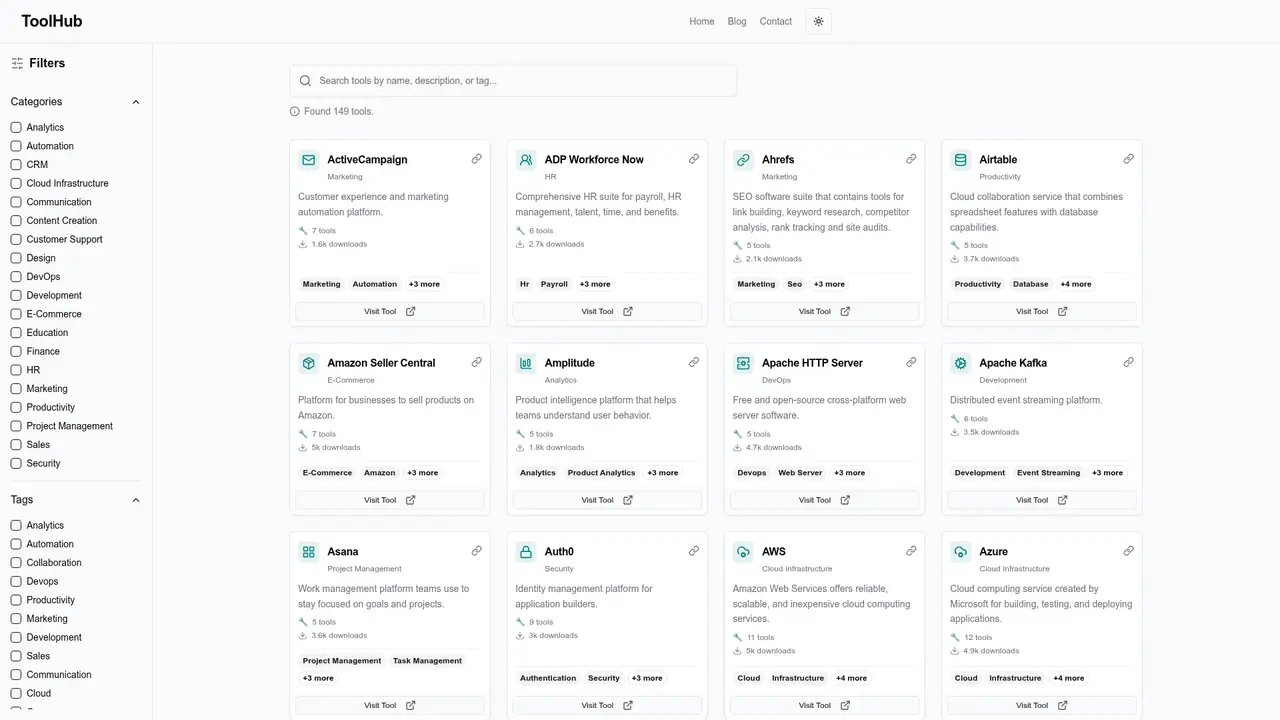Click the 'Found 149 tools.' text
1280x720 pixels.
point(339,111)
